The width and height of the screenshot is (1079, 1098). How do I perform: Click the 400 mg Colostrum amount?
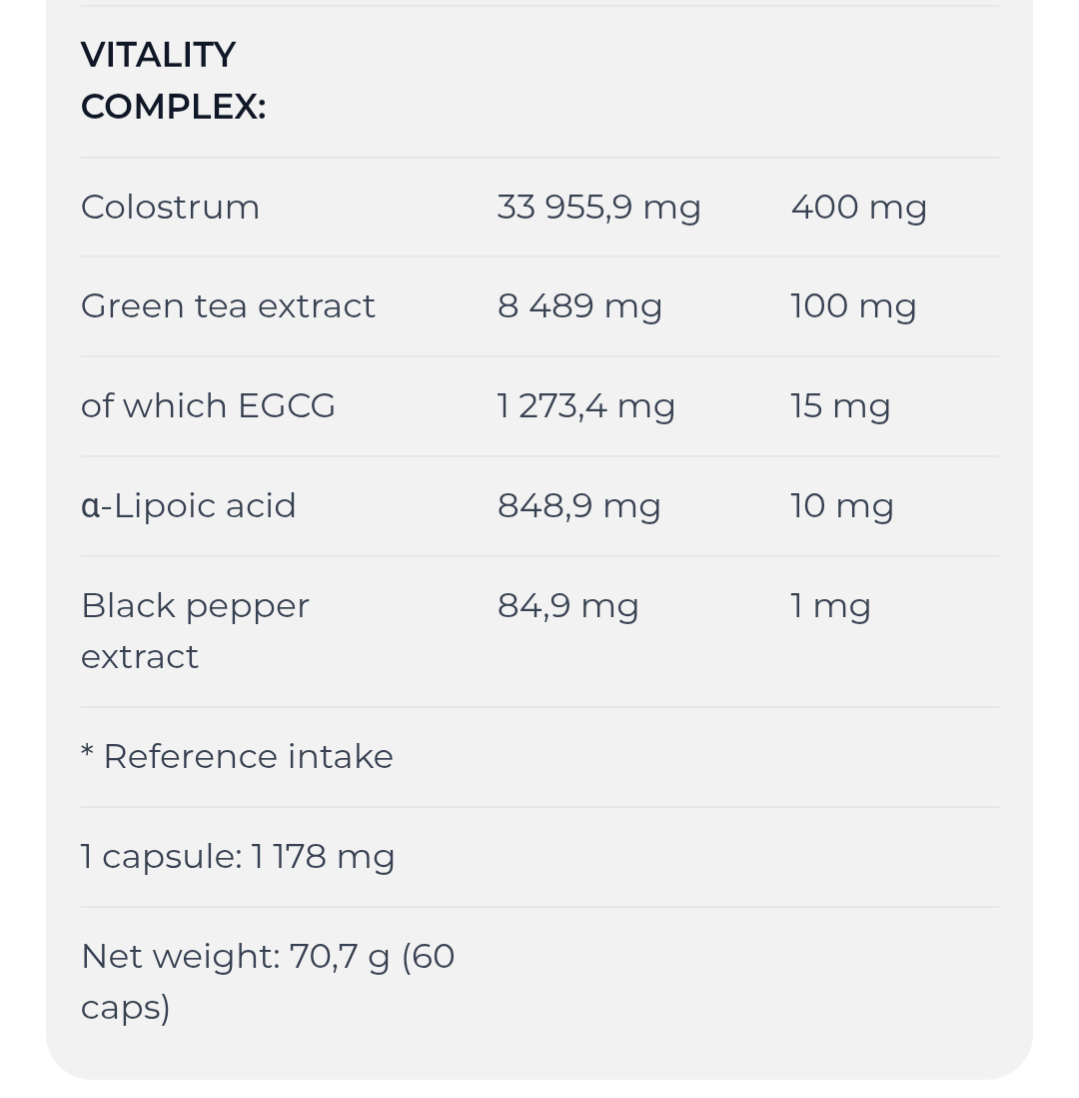click(858, 207)
